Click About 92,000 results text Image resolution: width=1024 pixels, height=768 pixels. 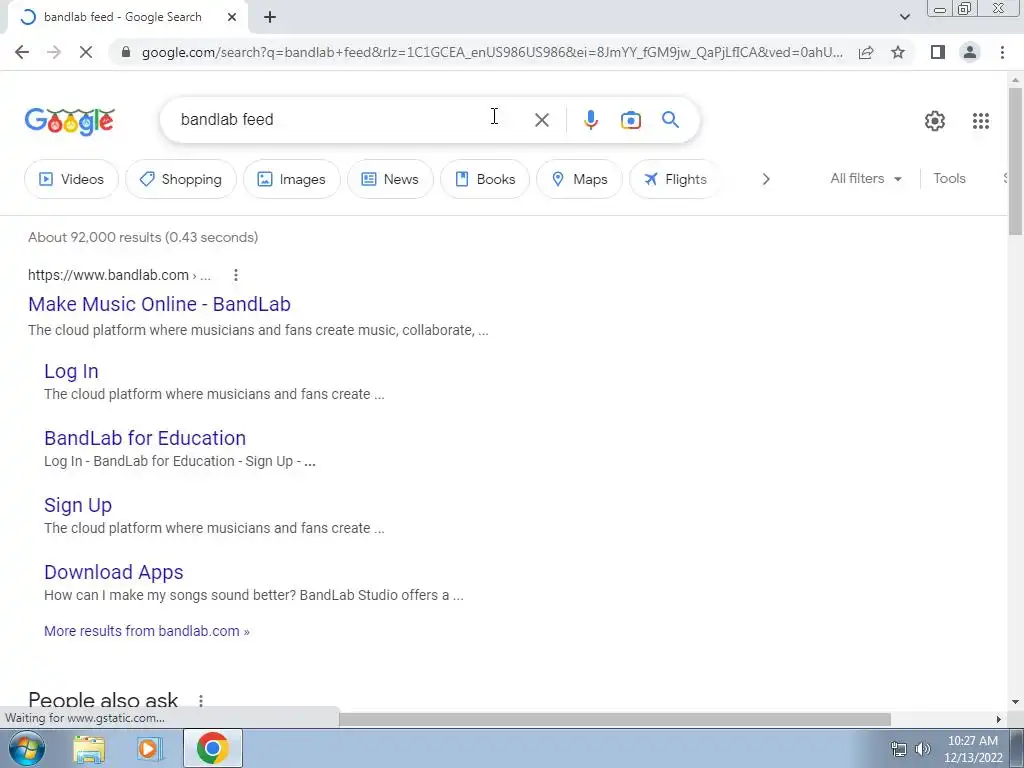(x=143, y=237)
